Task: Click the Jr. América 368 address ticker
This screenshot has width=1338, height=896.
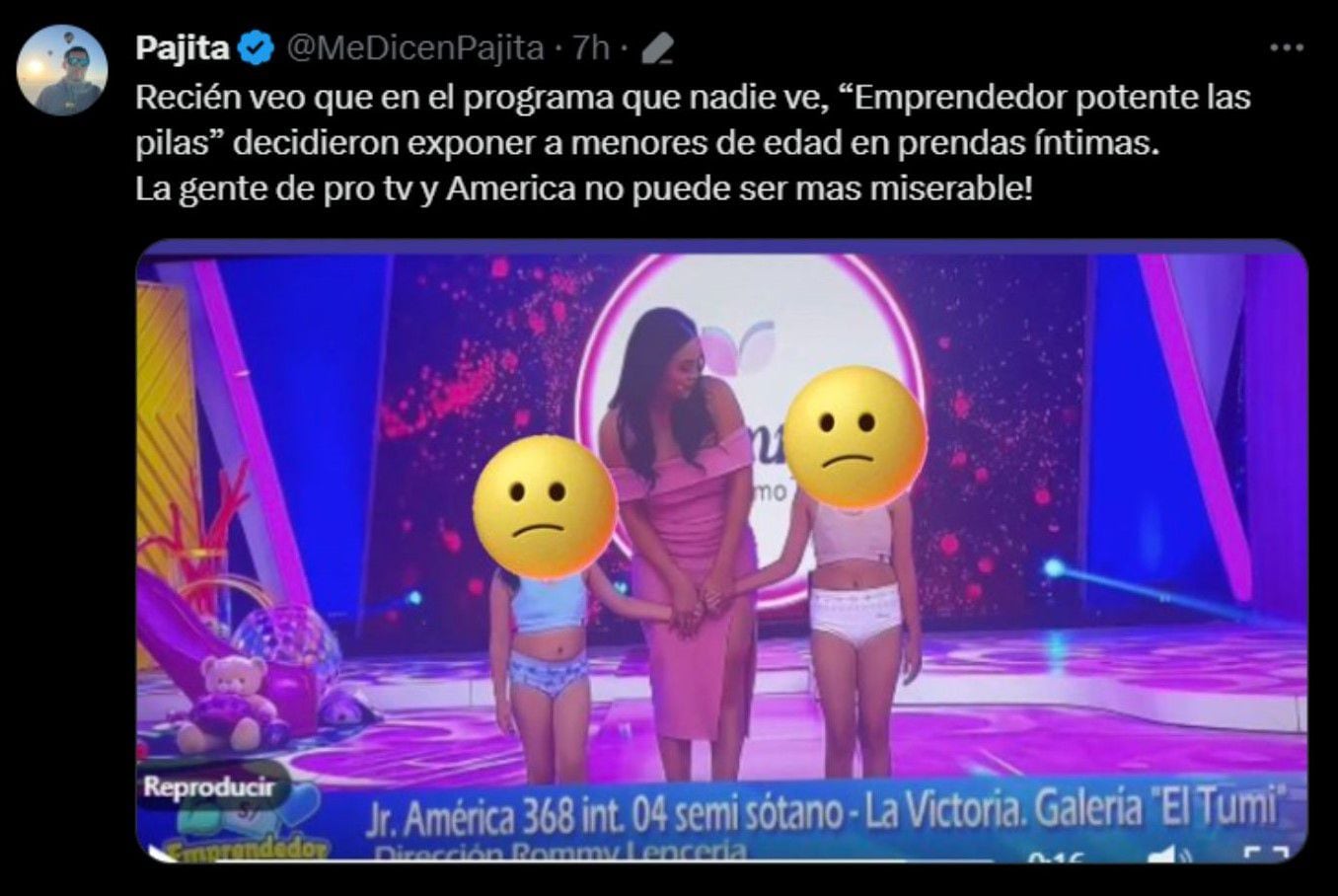Action: click(x=821, y=814)
